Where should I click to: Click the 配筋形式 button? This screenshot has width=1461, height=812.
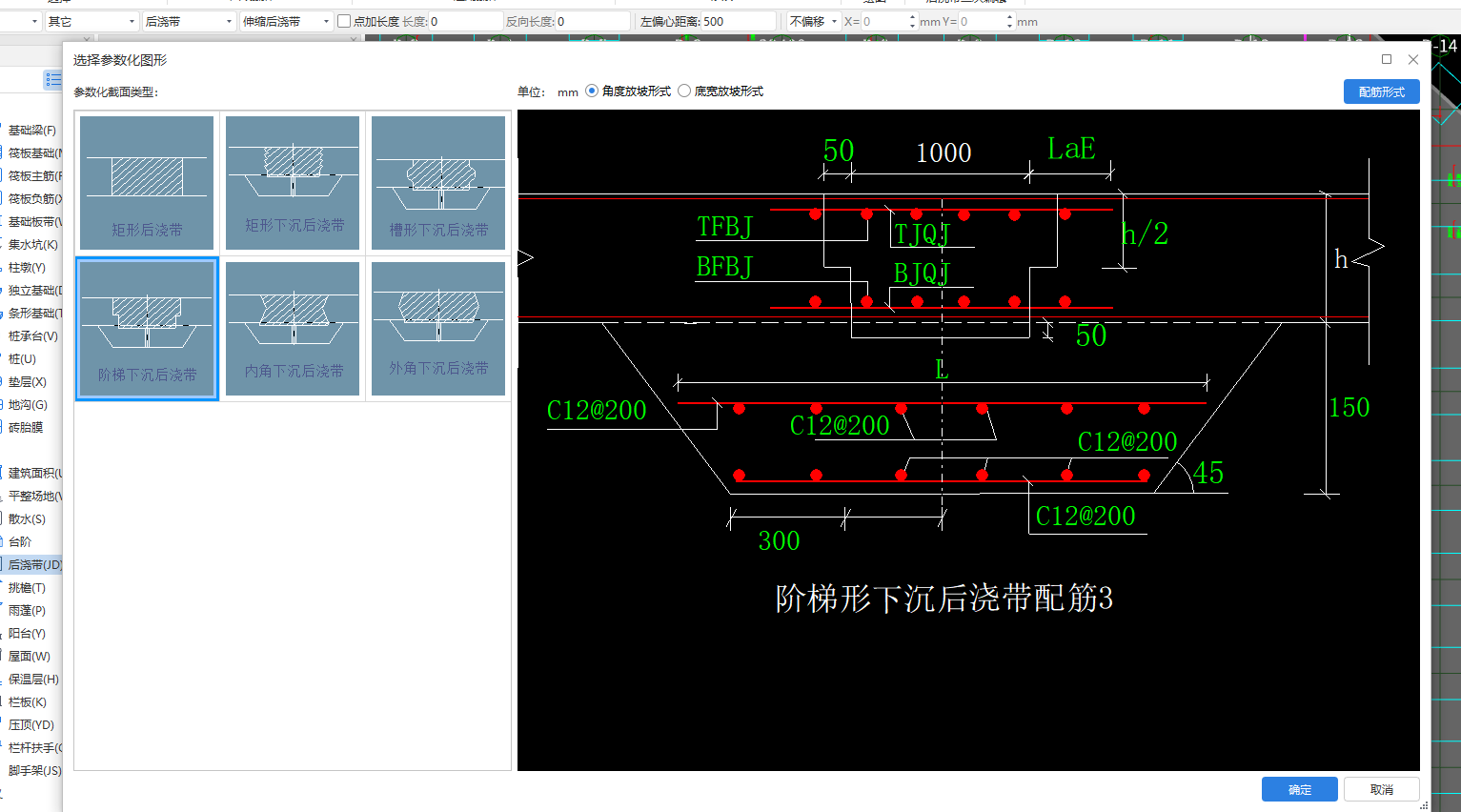[x=1382, y=91]
